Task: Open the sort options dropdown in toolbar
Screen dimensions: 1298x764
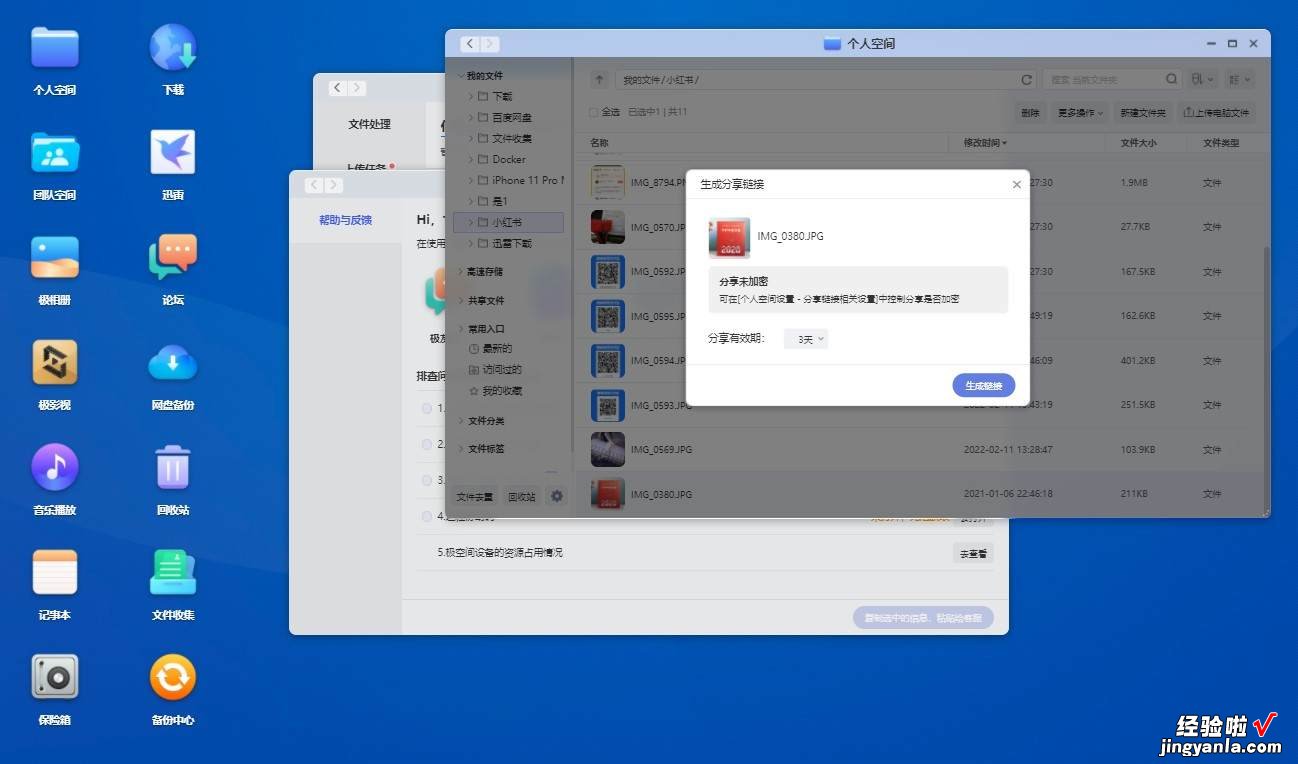Action: click(x=1203, y=80)
